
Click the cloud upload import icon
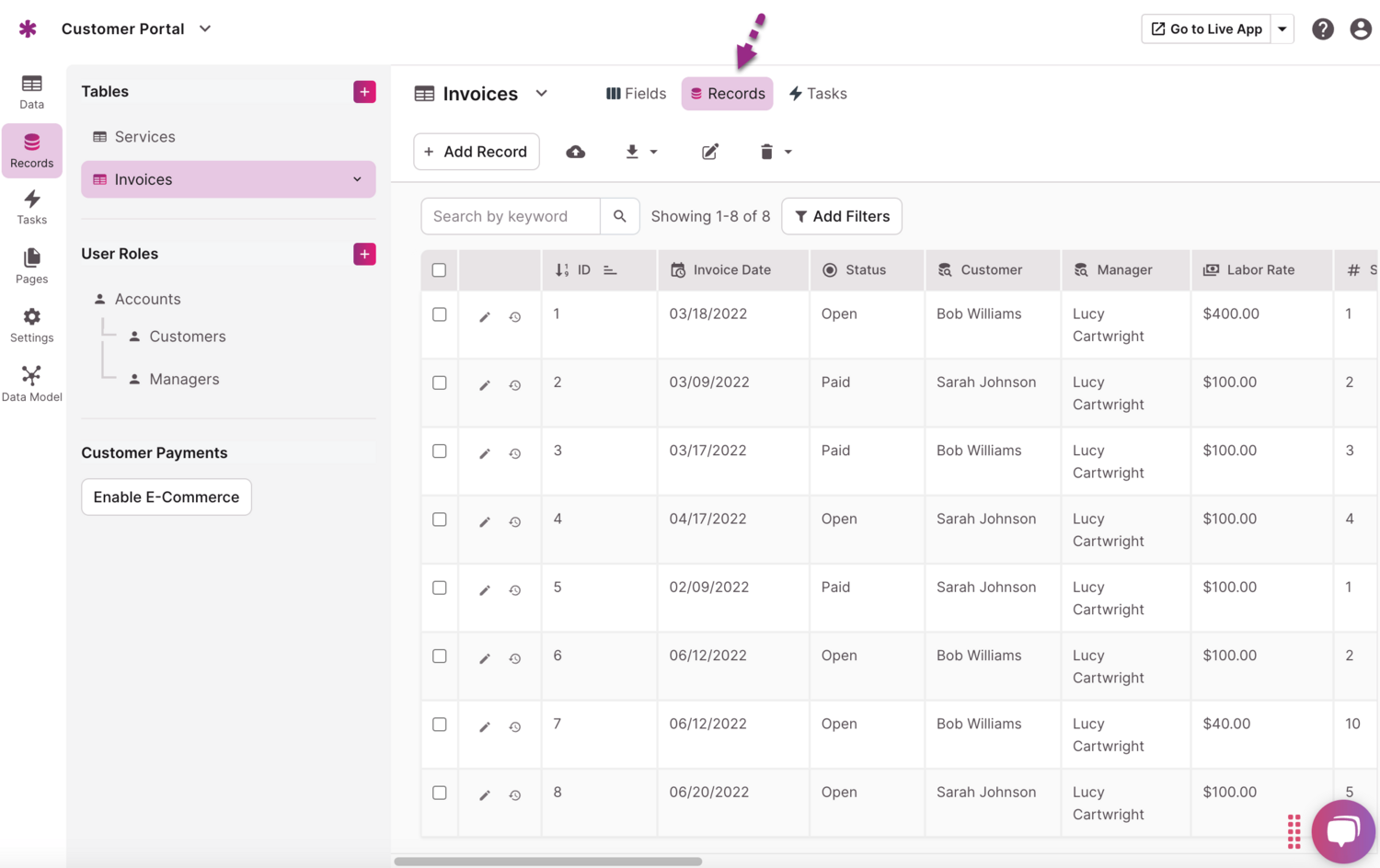point(575,152)
